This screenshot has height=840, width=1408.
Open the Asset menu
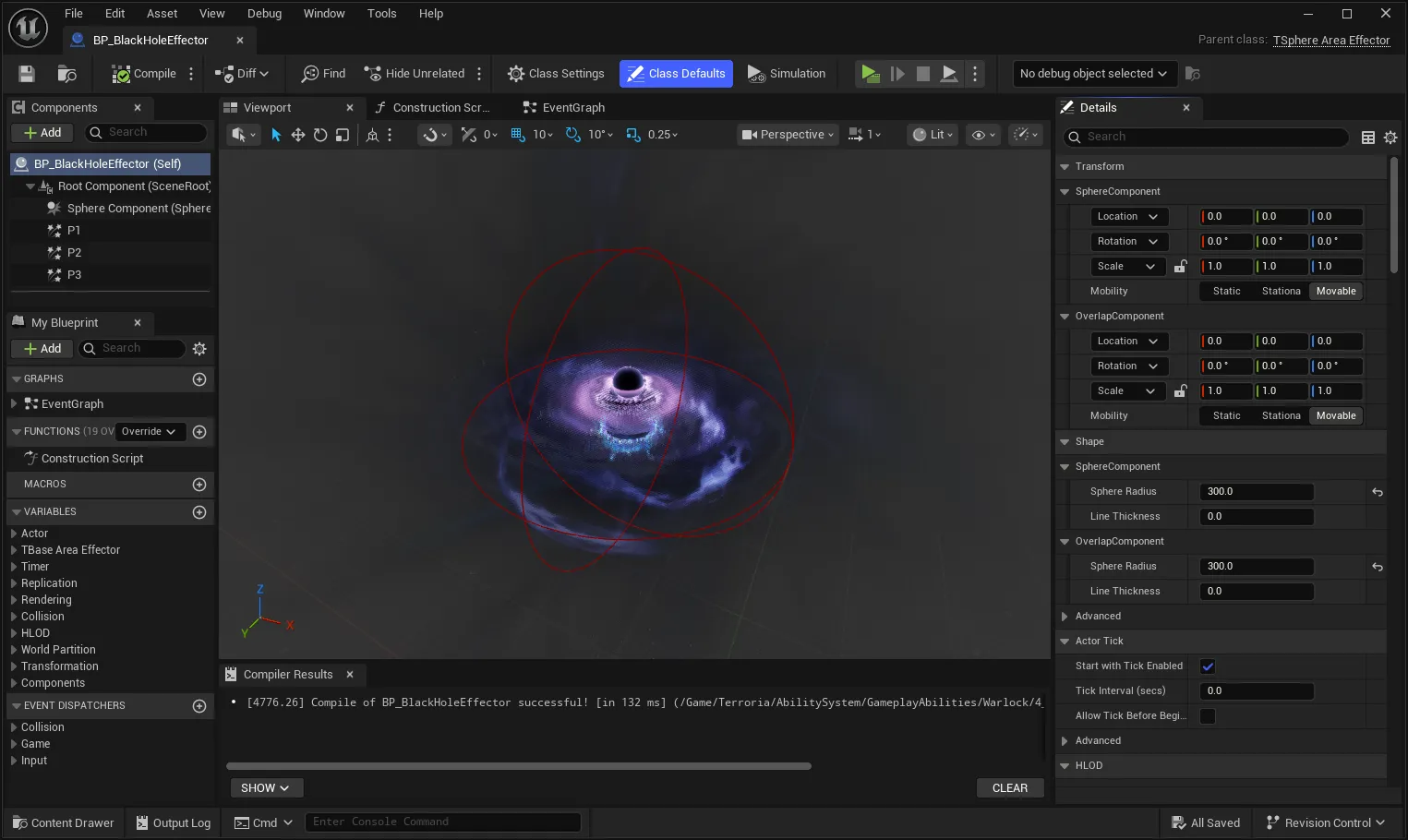point(162,14)
